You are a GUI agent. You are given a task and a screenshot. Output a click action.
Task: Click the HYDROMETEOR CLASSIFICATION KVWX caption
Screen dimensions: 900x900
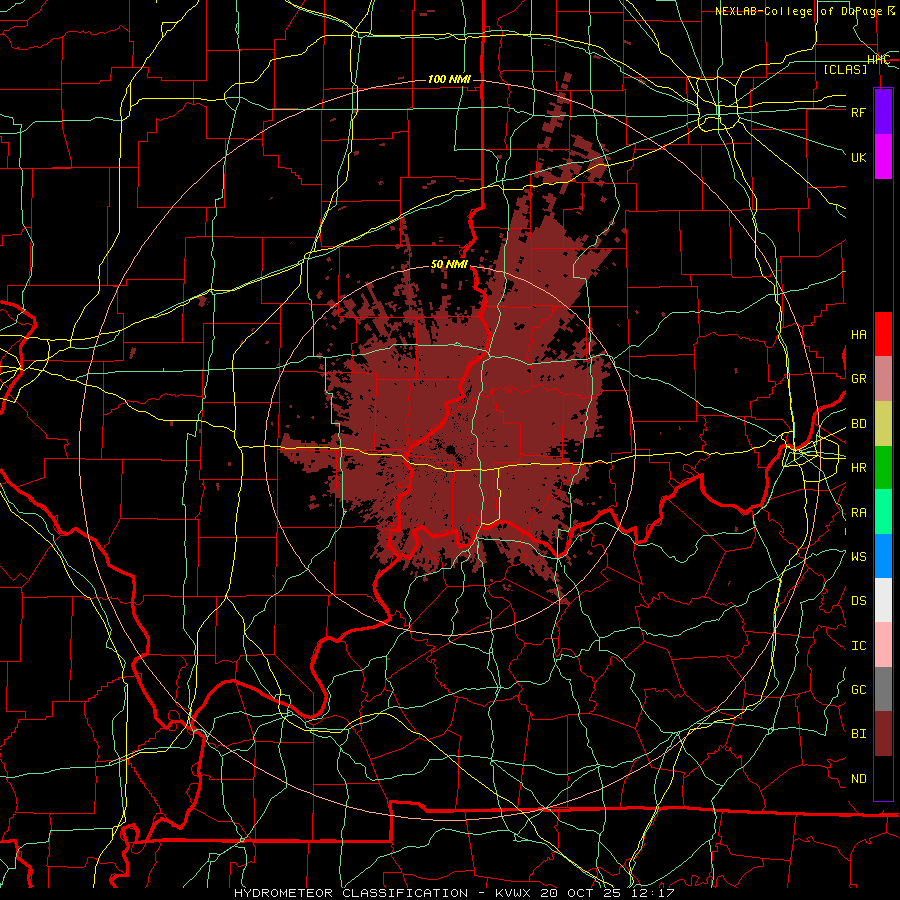pos(454,893)
